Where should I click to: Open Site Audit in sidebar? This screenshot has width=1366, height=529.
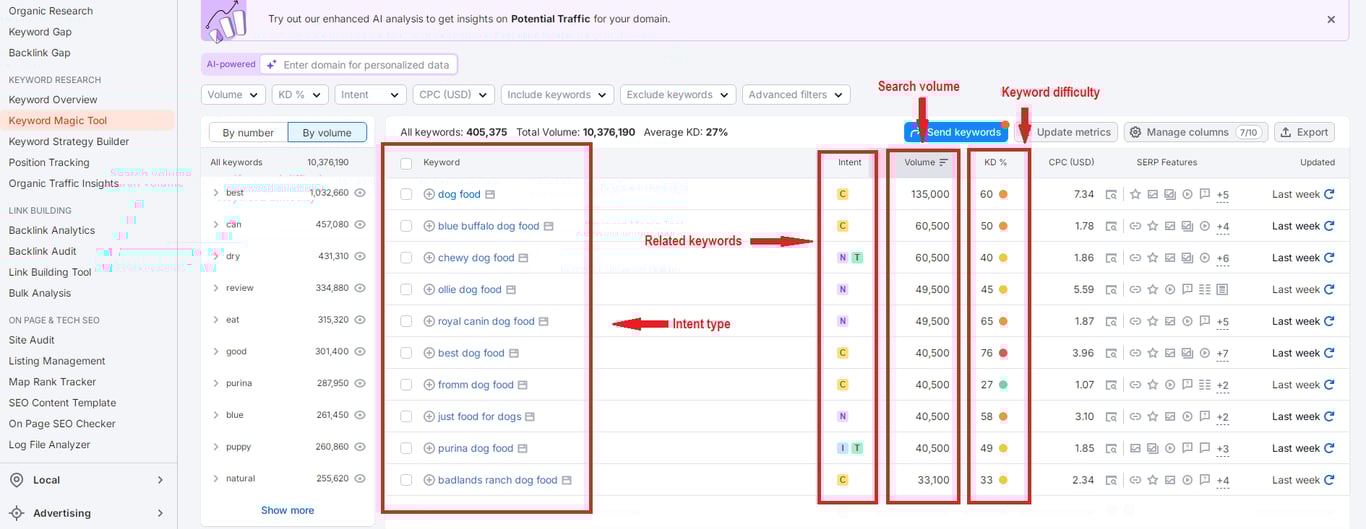pos(32,340)
